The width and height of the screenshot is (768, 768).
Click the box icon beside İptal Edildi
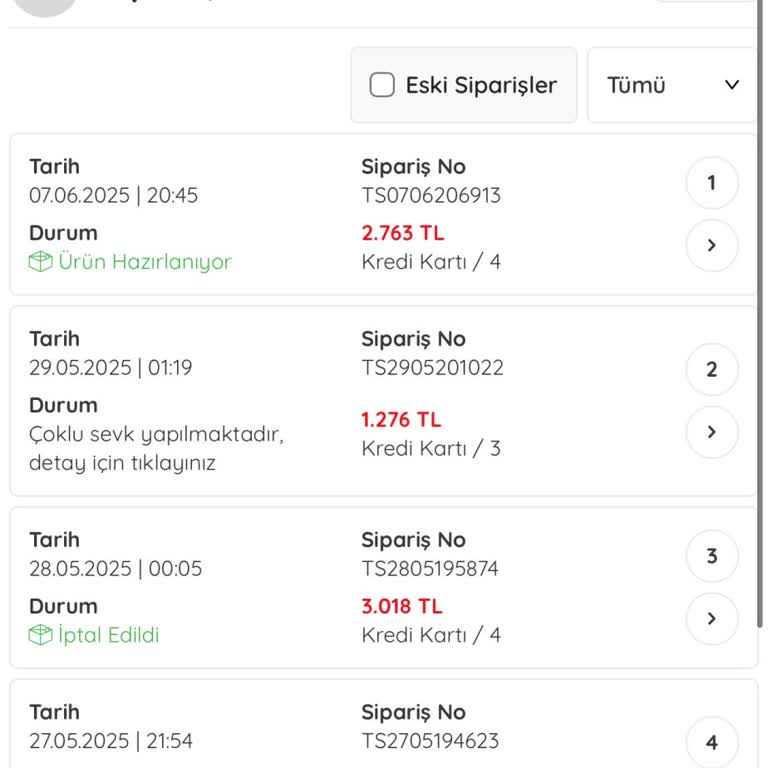[40, 635]
